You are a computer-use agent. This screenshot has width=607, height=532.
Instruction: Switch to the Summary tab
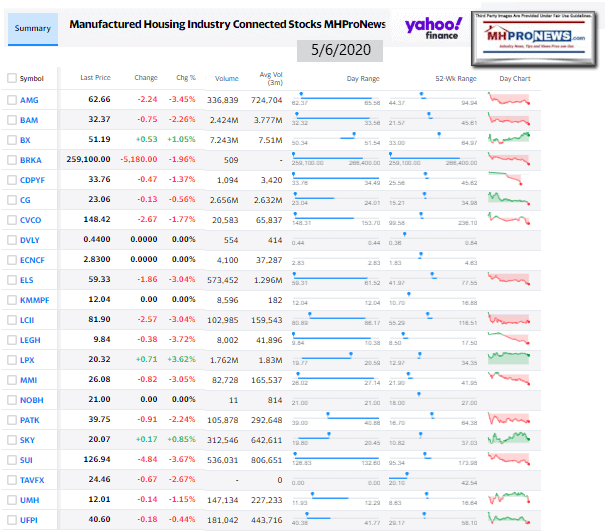click(x=31, y=28)
